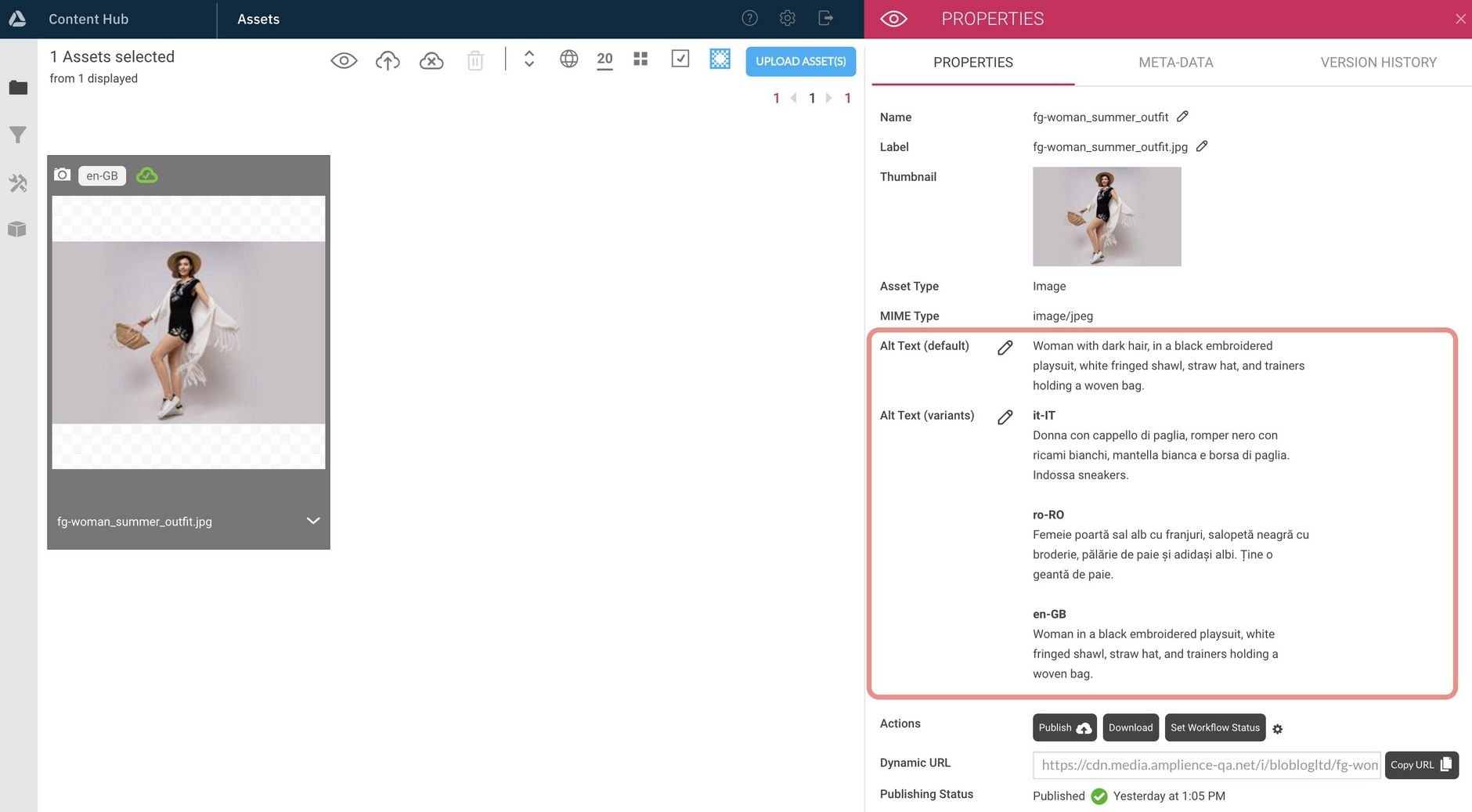Screen dimensions: 1472x812
Task: Open the sort order up-down arrows
Action: coord(529,60)
